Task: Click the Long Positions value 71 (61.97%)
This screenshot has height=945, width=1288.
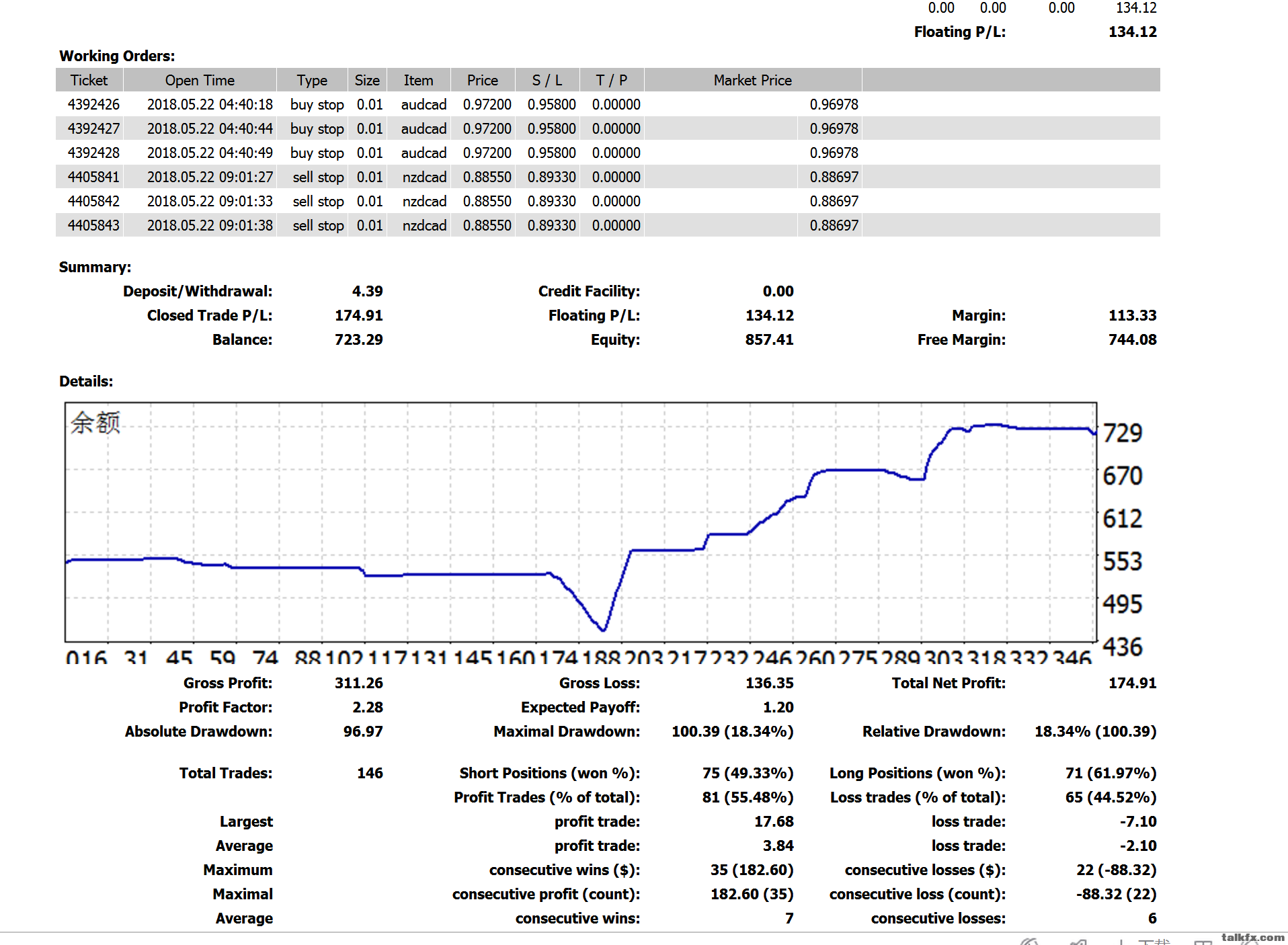Action: click(x=1111, y=773)
